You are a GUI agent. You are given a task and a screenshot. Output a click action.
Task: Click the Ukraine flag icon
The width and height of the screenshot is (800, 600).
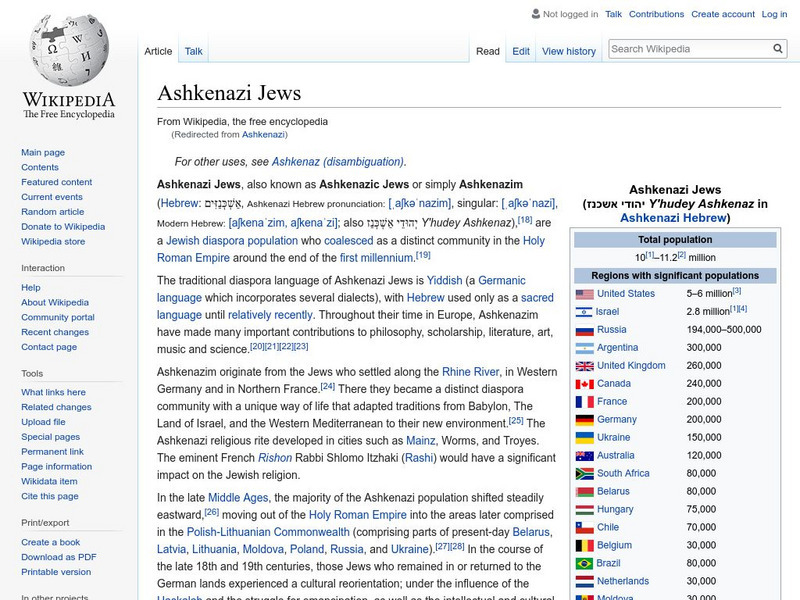(x=585, y=438)
